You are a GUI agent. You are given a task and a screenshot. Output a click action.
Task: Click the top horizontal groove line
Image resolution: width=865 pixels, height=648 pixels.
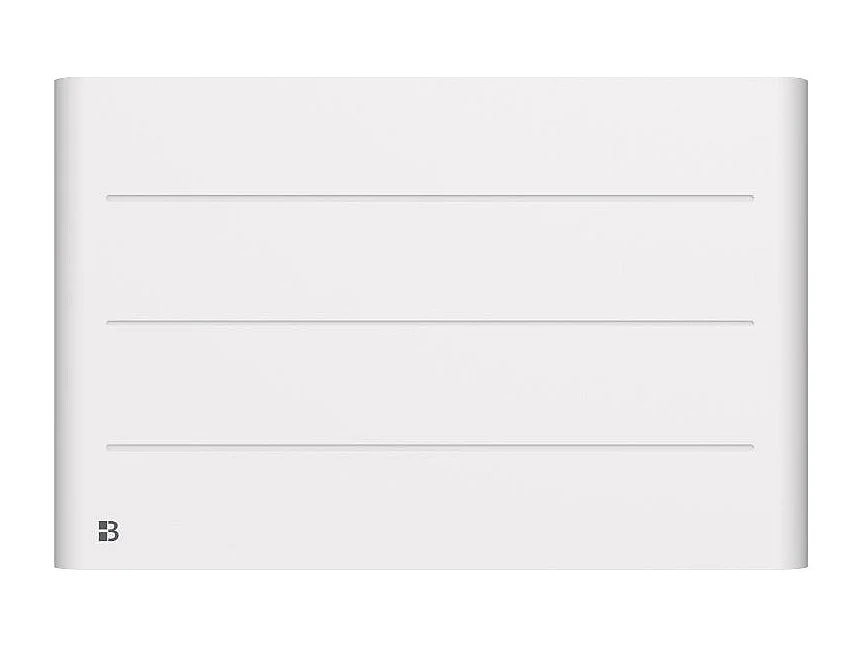click(x=430, y=197)
